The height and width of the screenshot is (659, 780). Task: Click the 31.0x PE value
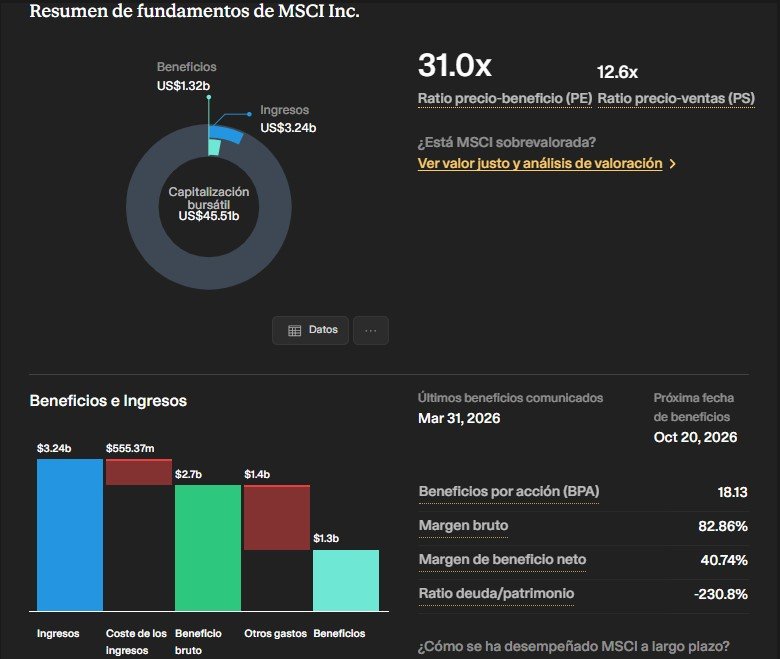[455, 65]
